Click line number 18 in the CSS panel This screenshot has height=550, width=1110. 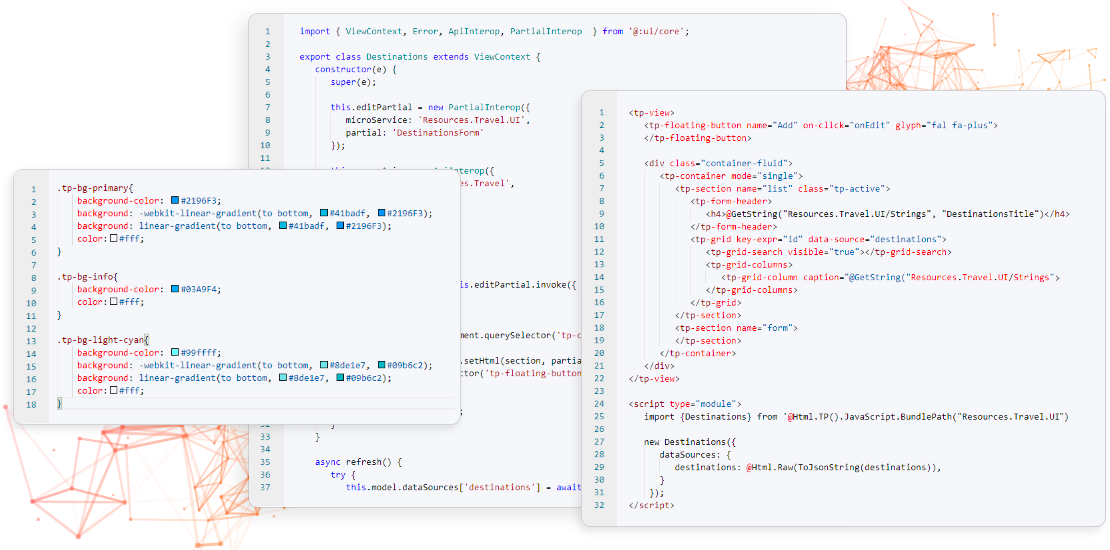pos(33,404)
